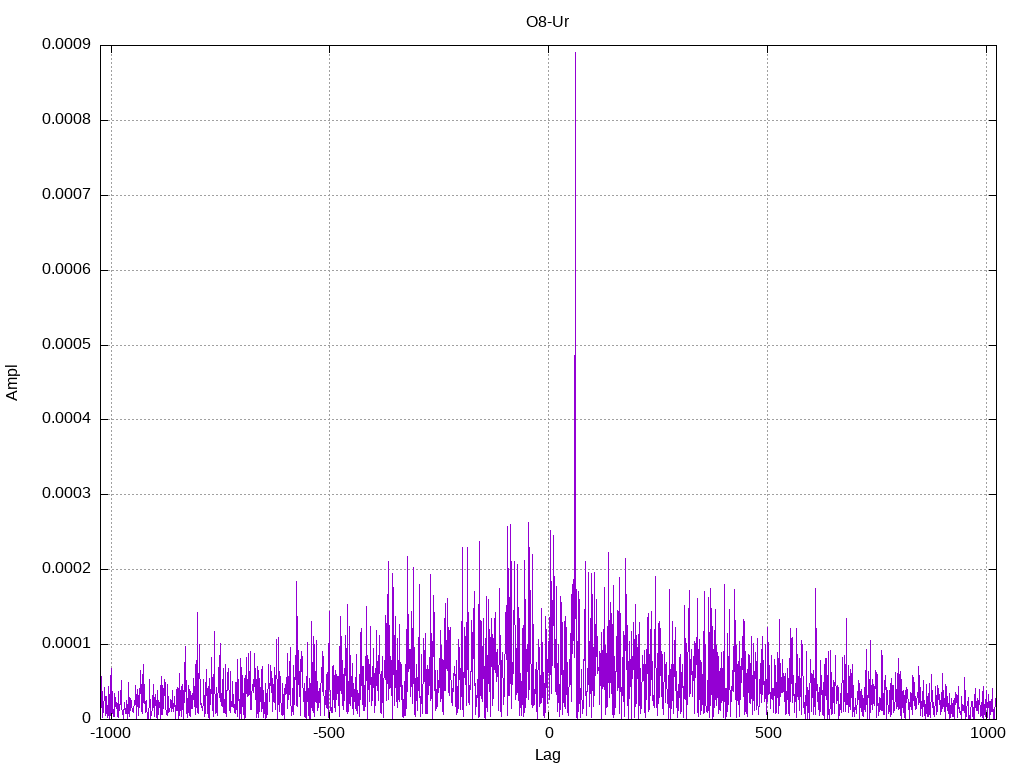Select the Ampl y-axis label
Viewport: 1024px width, 768px height.
[x=12, y=383]
